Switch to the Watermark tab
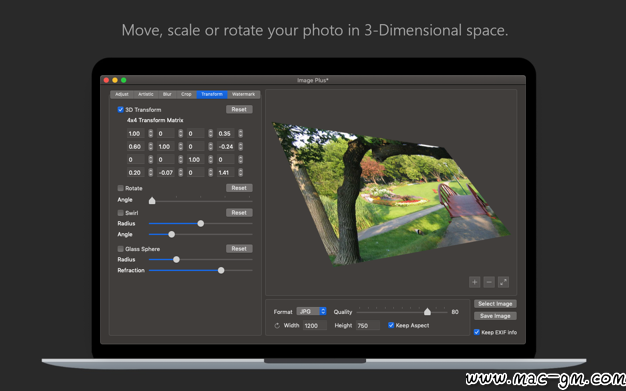Viewport: 626px width, 391px height. (244, 94)
